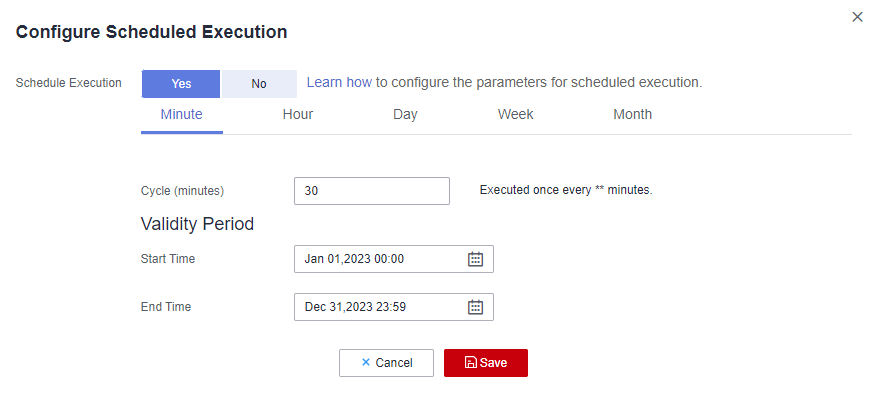Select the Day scheduling tab
Screen dimensions: 874x403
405,114
